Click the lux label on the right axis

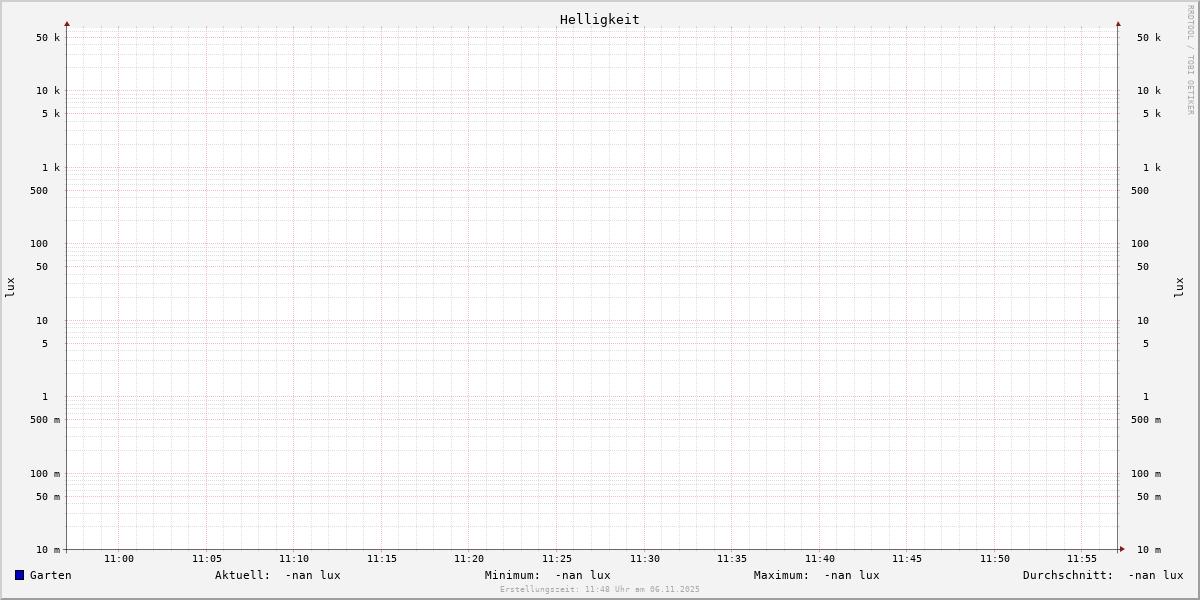coord(1179,287)
